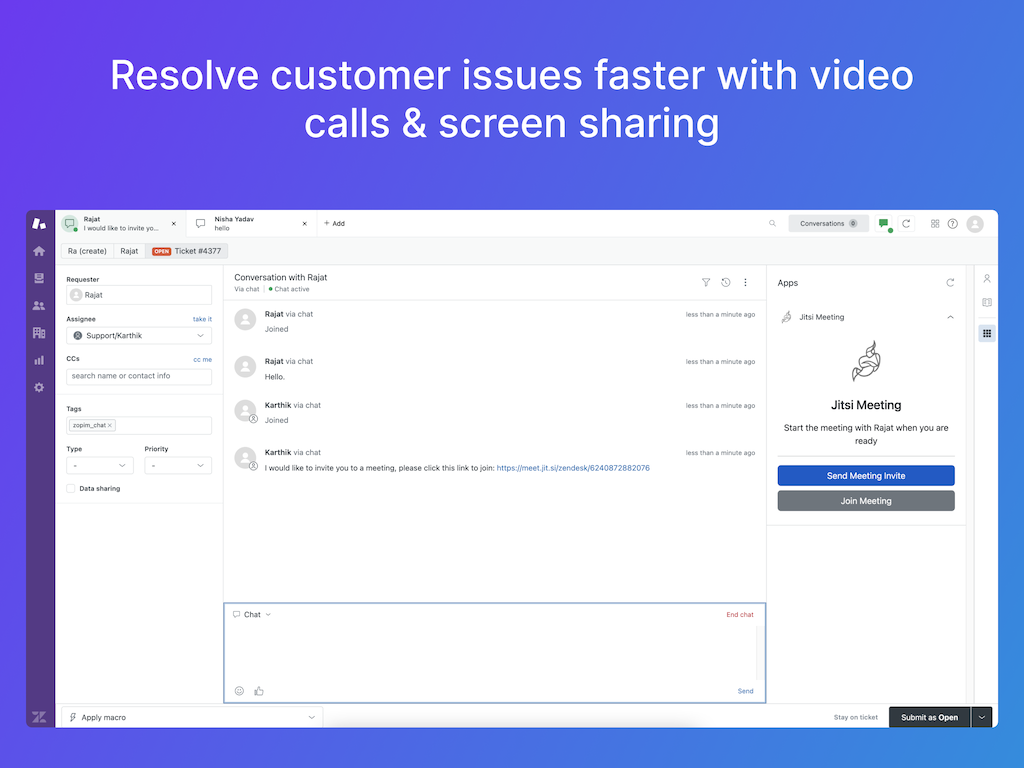Open the meet.jit.si meeting link
Image resolution: width=1024 pixels, height=768 pixels.
[573, 468]
